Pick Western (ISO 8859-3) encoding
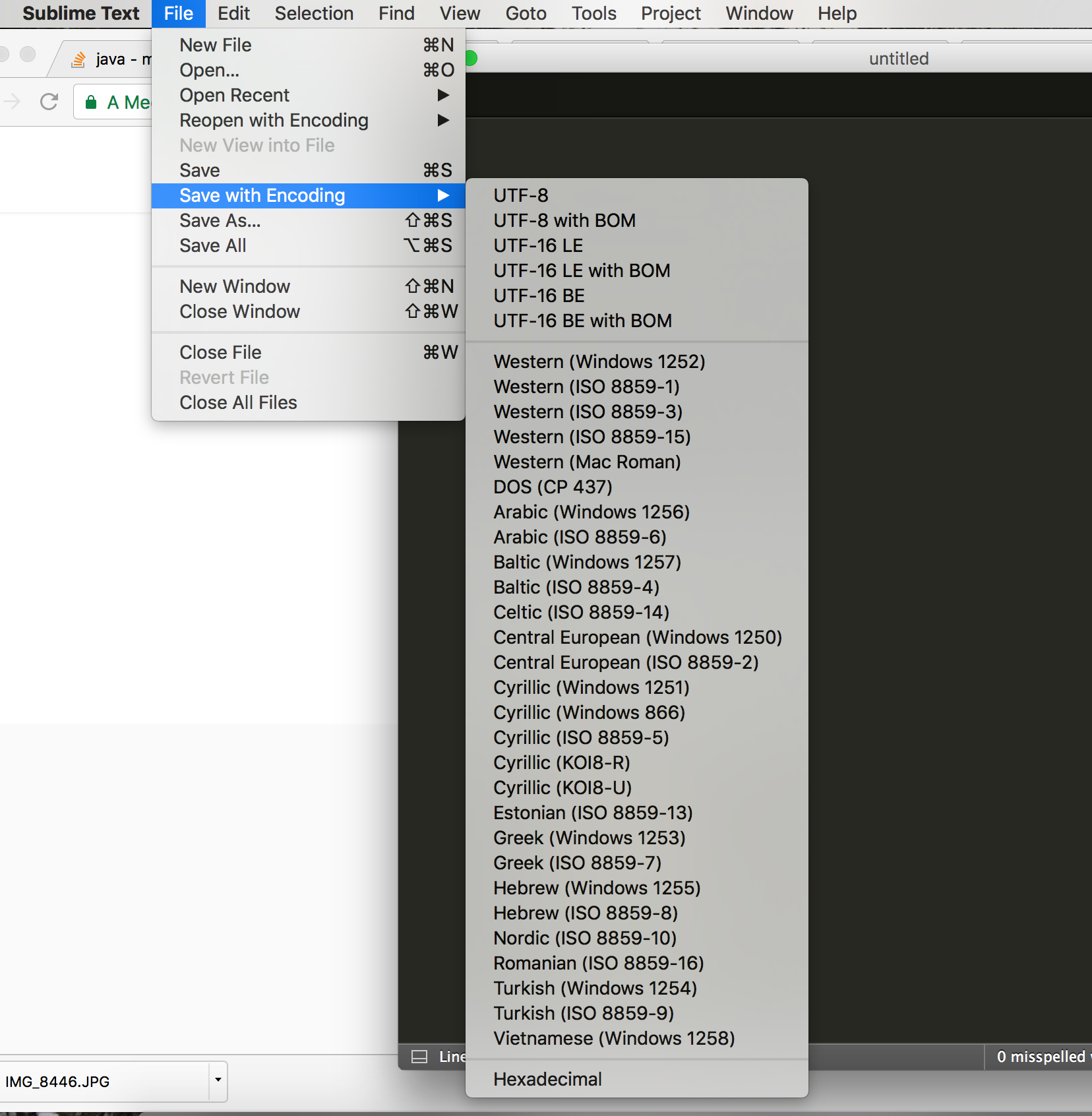 (637, 412)
